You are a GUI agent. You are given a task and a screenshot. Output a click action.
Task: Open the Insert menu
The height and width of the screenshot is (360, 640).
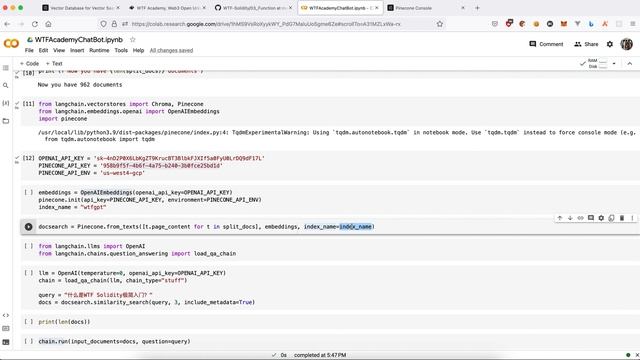tap(77, 51)
